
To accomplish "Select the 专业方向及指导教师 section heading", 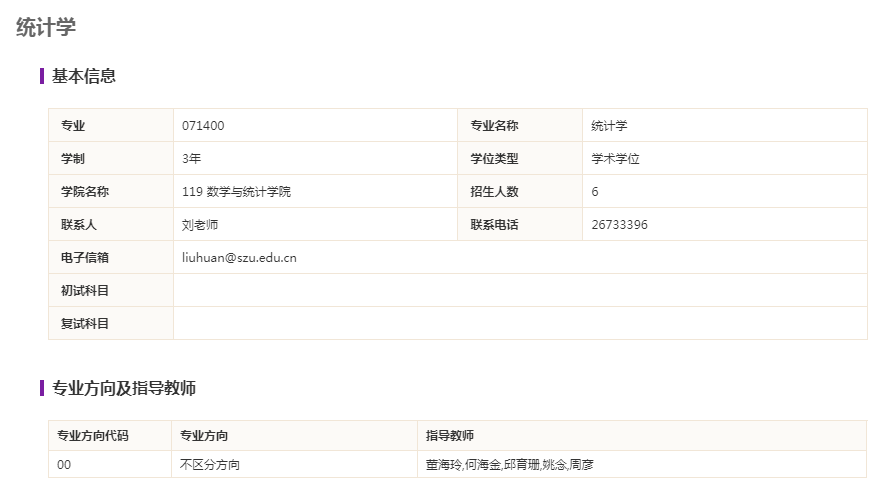I will 124,388.
